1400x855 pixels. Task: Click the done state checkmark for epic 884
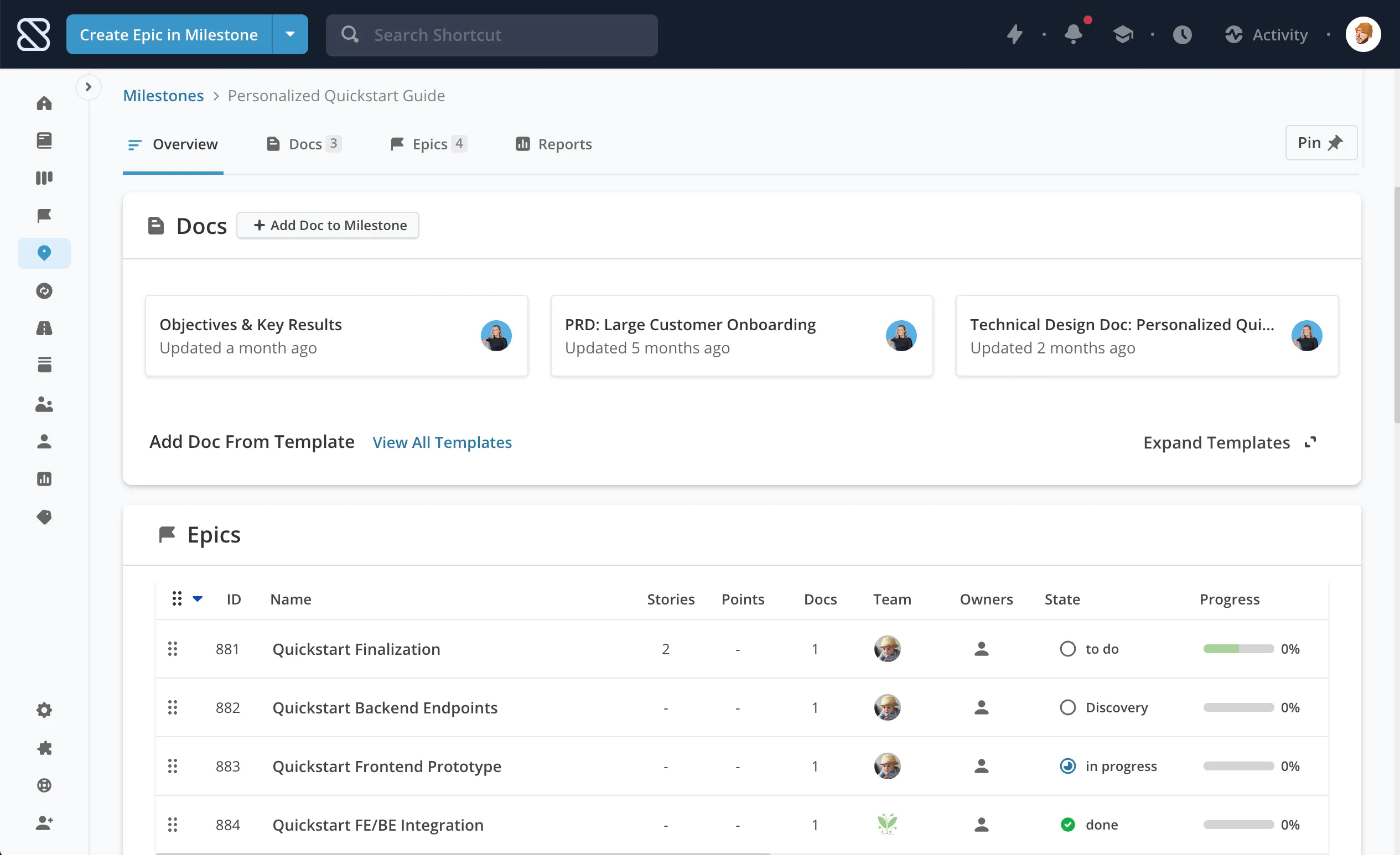[x=1067, y=825]
